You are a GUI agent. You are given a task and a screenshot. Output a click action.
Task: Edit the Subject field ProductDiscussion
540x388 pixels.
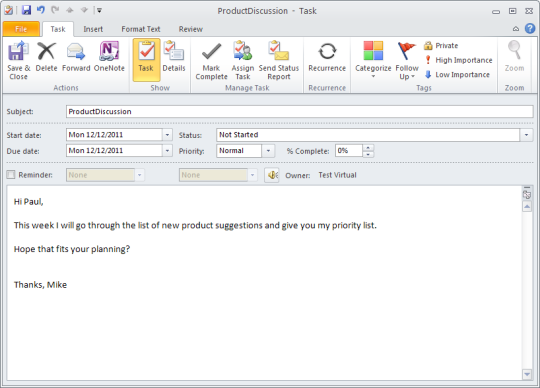(300, 112)
